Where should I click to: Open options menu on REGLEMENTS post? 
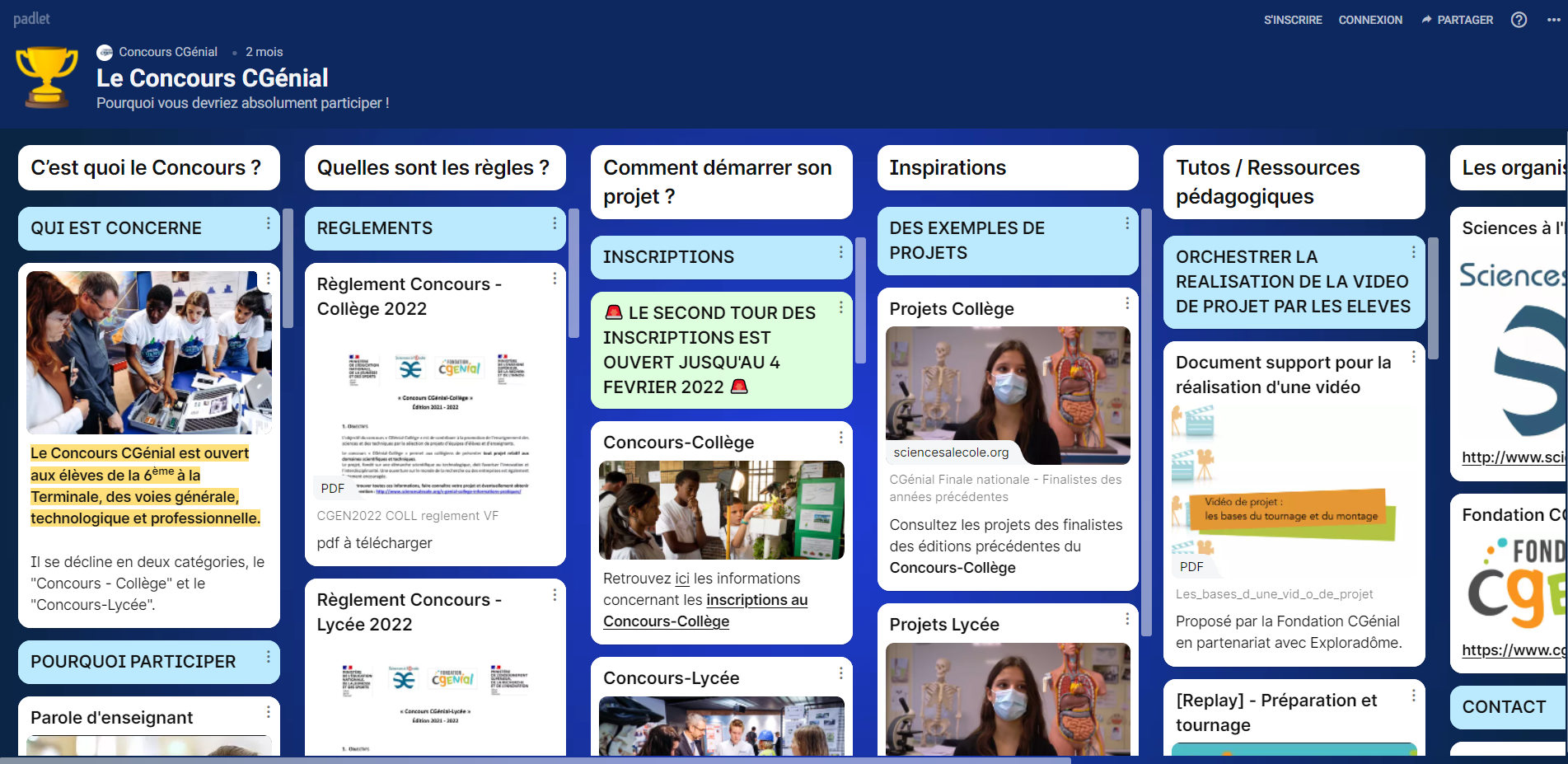click(555, 223)
